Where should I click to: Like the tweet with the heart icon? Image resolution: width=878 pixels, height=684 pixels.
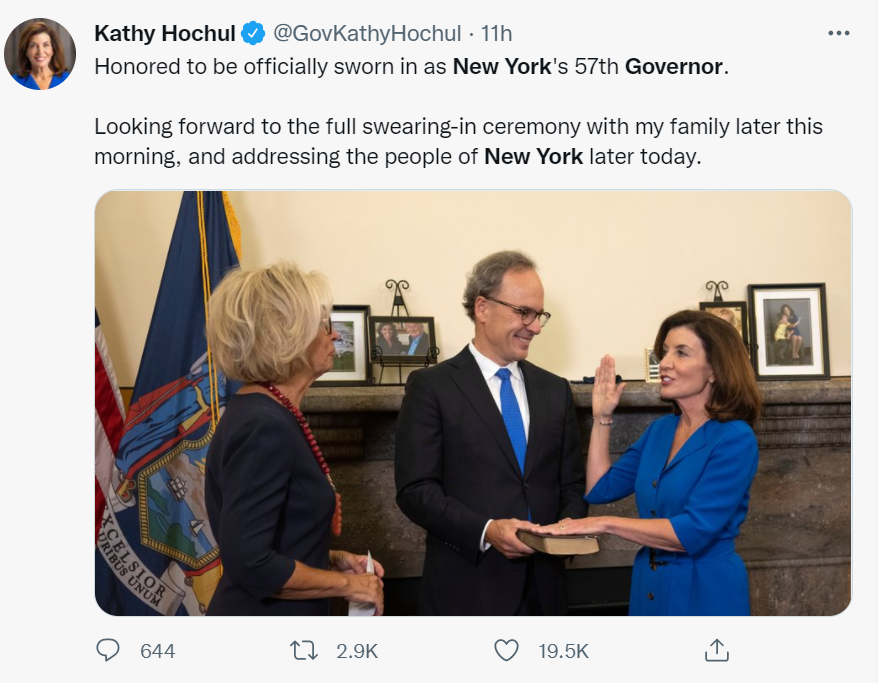coord(506,651)
